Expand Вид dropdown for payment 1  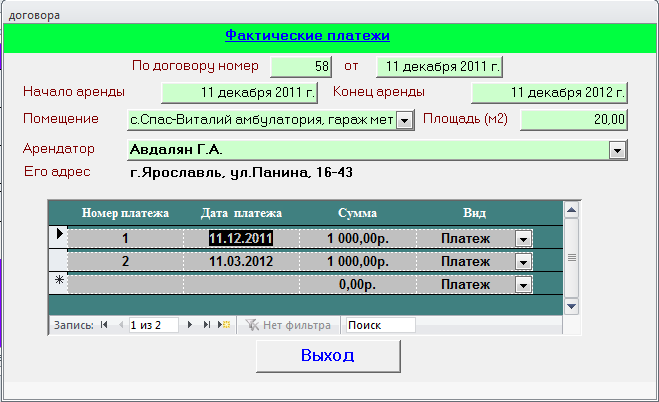click(523, 239)
